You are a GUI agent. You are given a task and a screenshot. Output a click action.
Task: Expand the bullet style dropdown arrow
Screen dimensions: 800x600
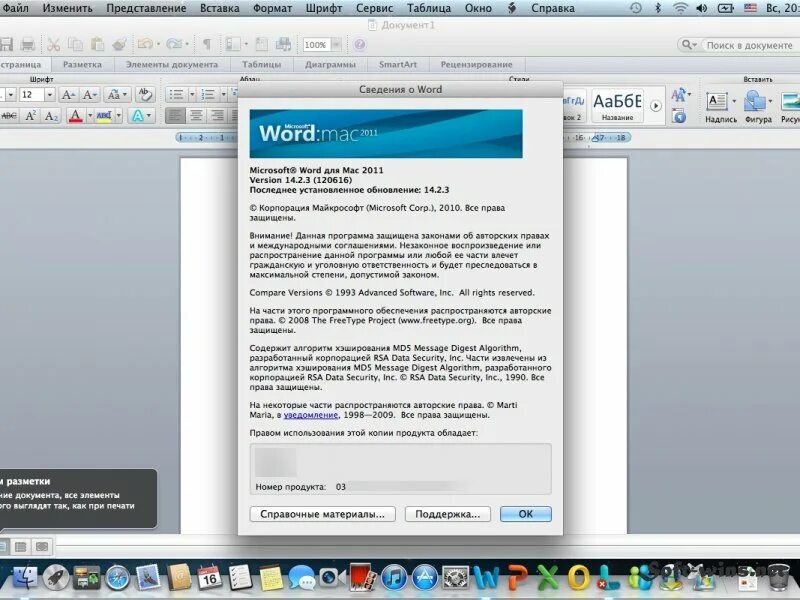pyautogui.click(x=192, y=95)
